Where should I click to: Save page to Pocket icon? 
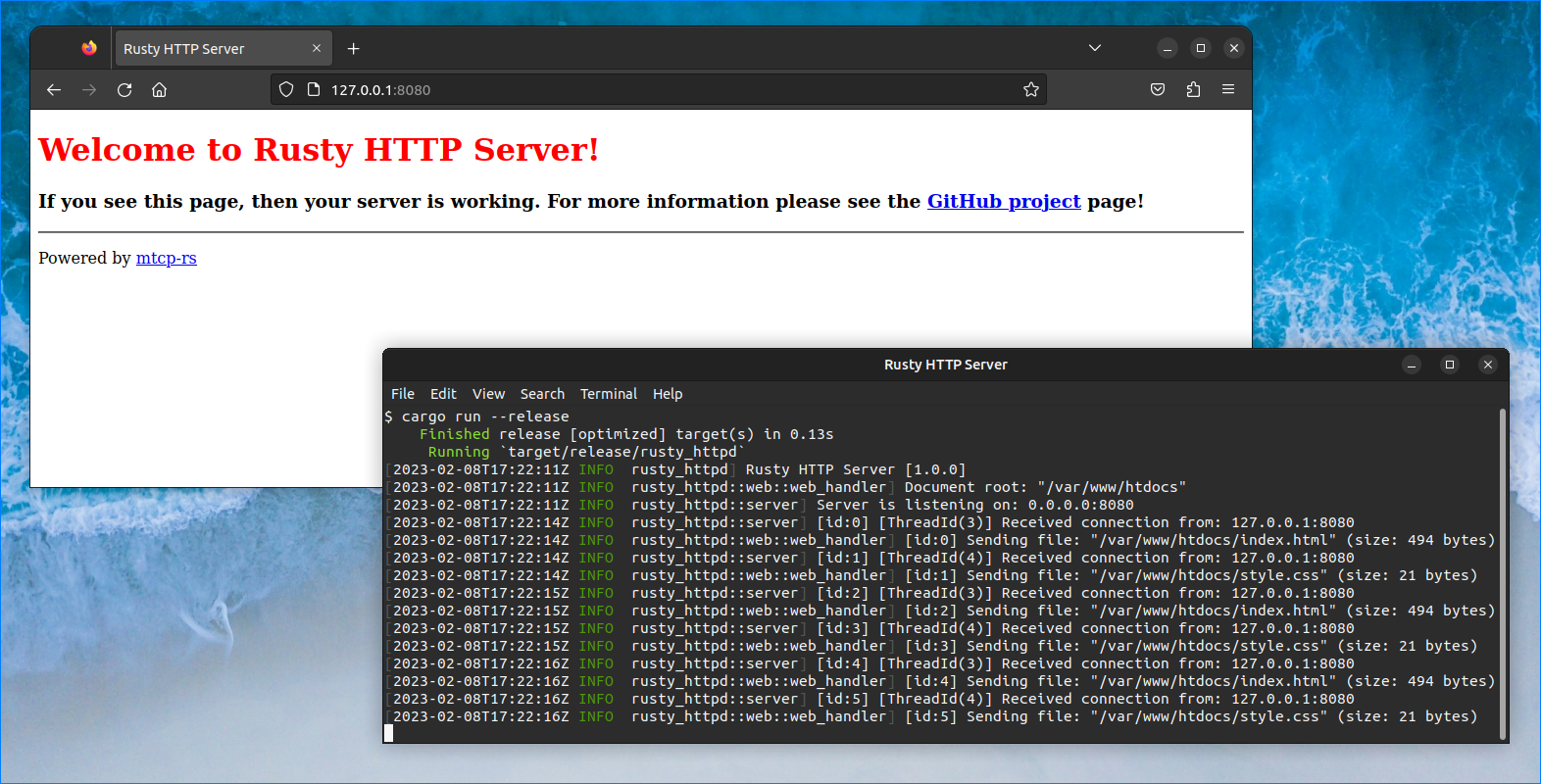tap(1158, 89)
